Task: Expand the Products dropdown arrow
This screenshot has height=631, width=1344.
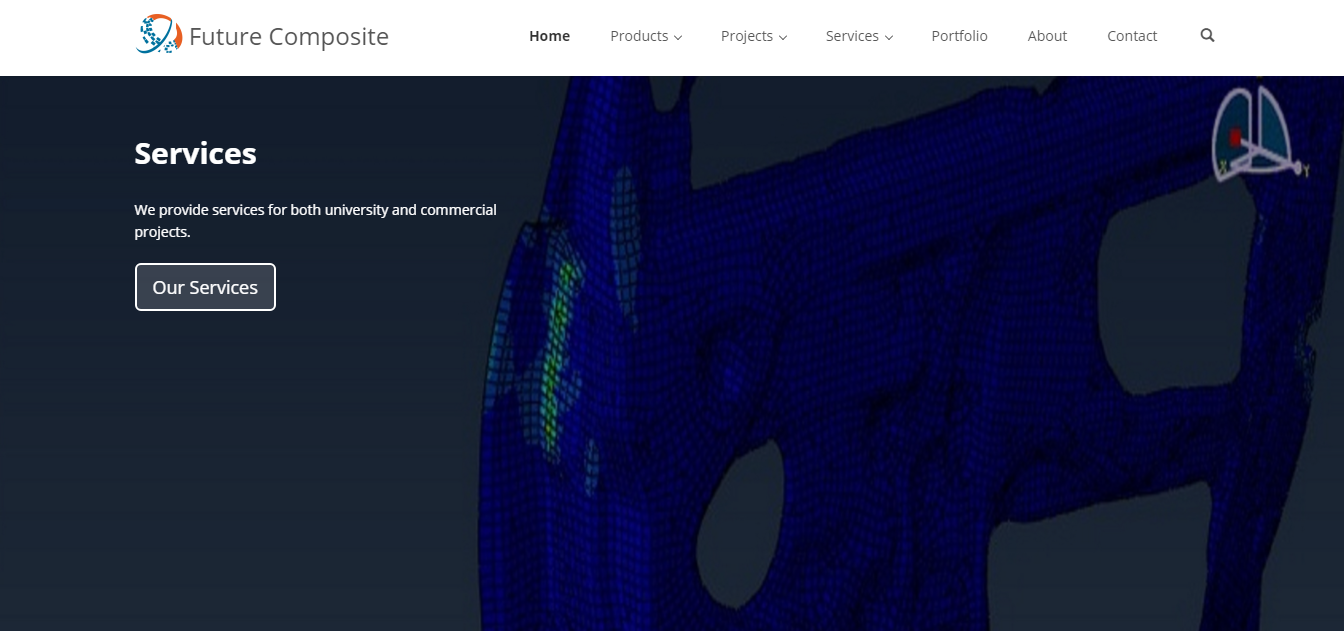Action: click(x=678, y=37)
